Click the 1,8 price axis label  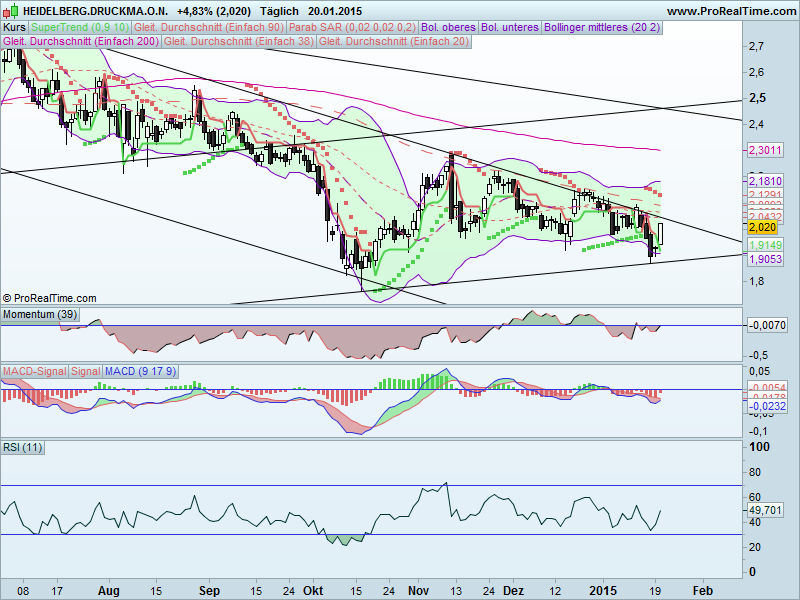[756, 281]
